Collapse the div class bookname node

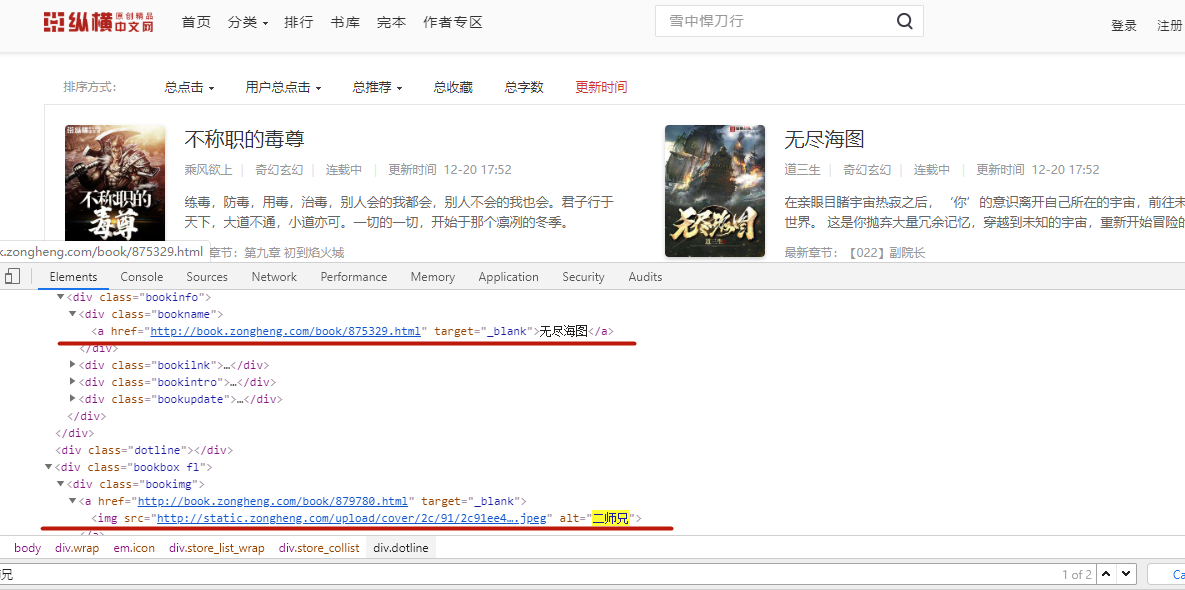point(73,314)
